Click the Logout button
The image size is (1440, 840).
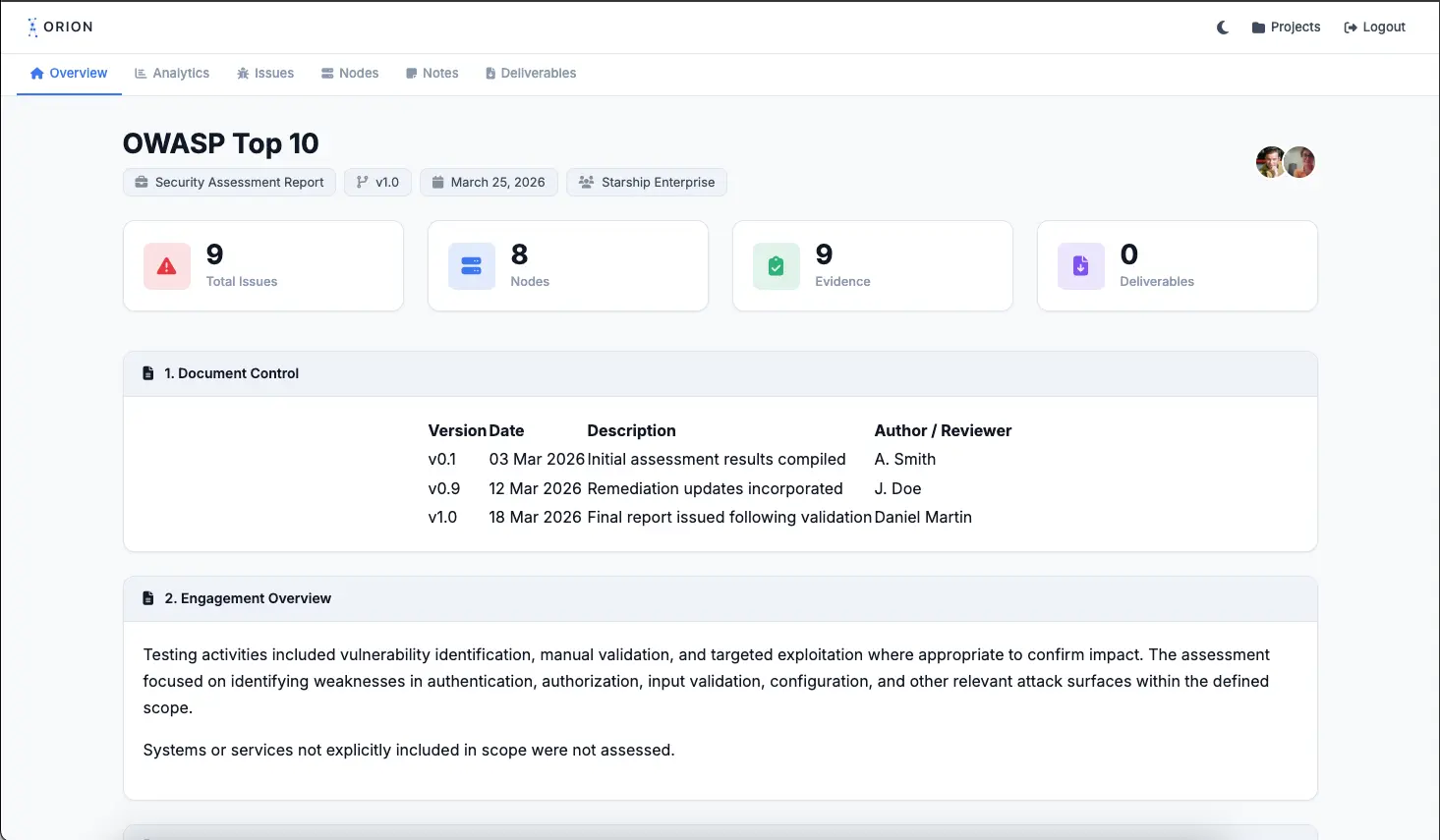1374,27
